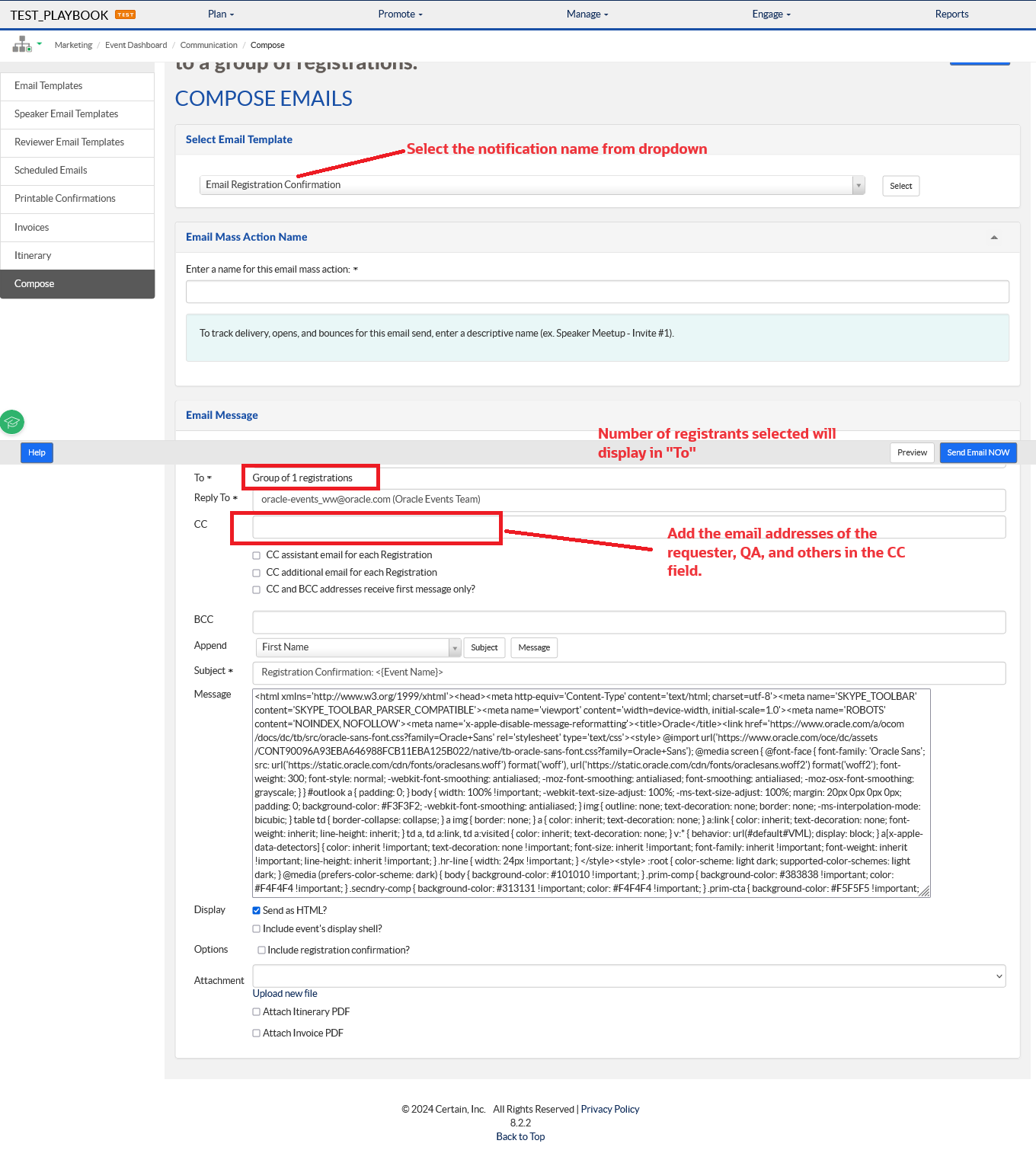Open Reviewer Email Templates in sidebar
Screen dimensions: 1036x1166
point(77,142)
